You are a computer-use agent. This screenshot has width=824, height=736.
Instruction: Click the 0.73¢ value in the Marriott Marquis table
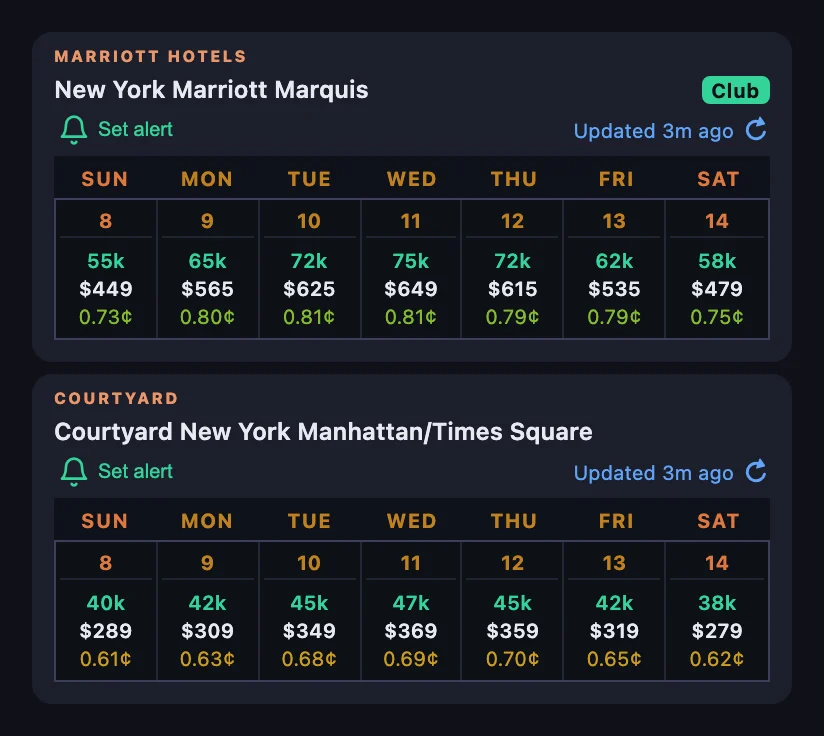[x=106, y=317]
